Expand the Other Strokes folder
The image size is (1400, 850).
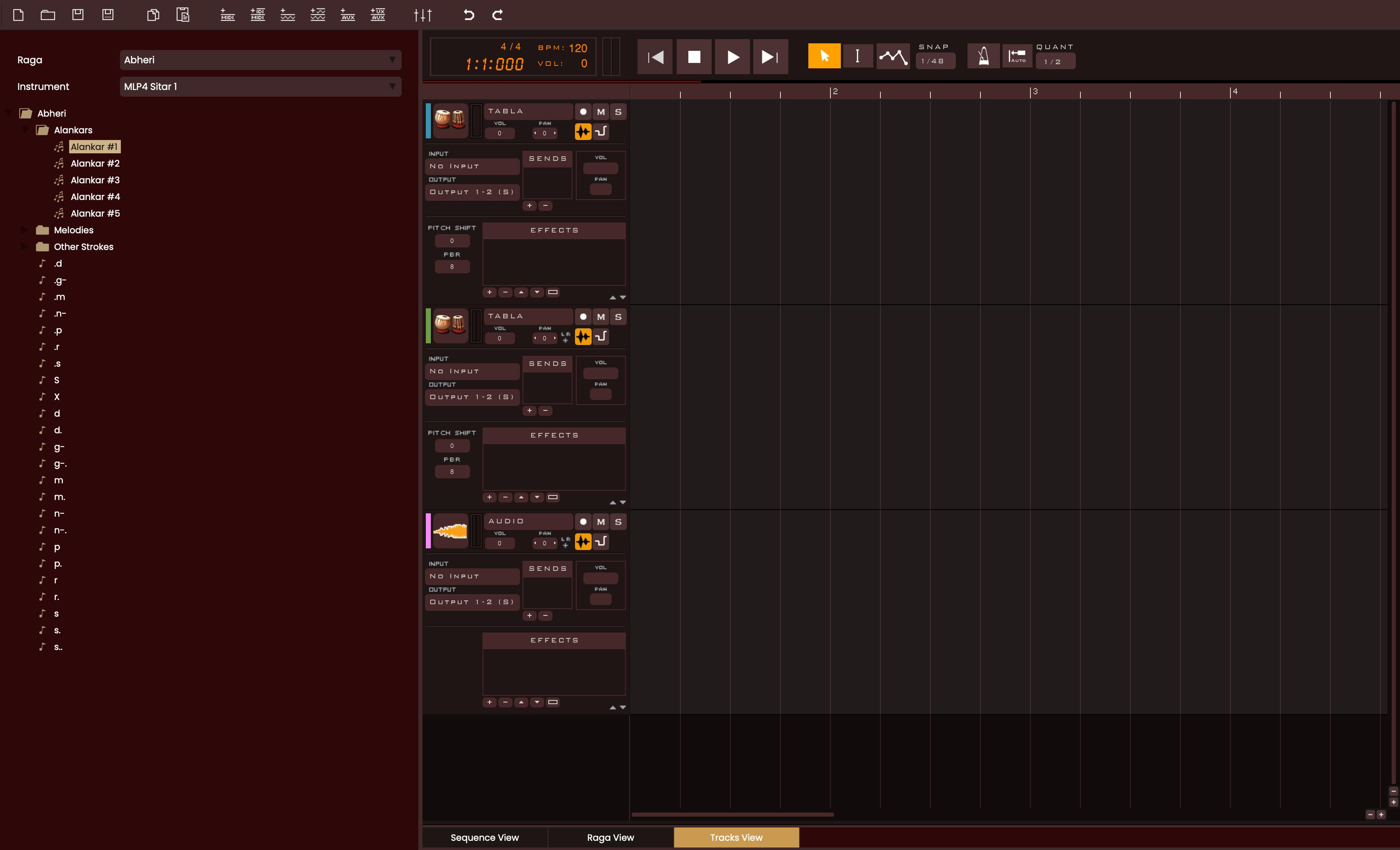click(25, 247)
